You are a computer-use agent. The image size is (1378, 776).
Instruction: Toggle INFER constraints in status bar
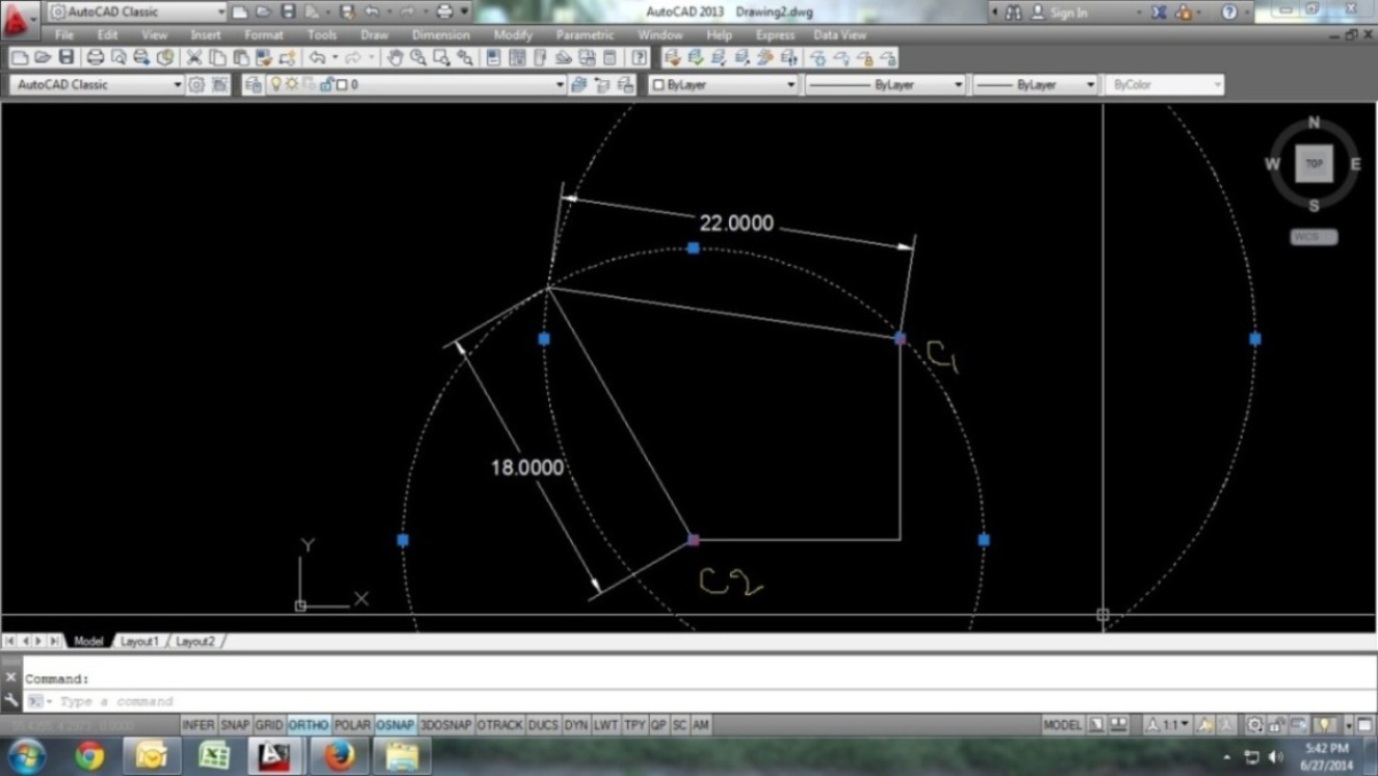point(198,725)
